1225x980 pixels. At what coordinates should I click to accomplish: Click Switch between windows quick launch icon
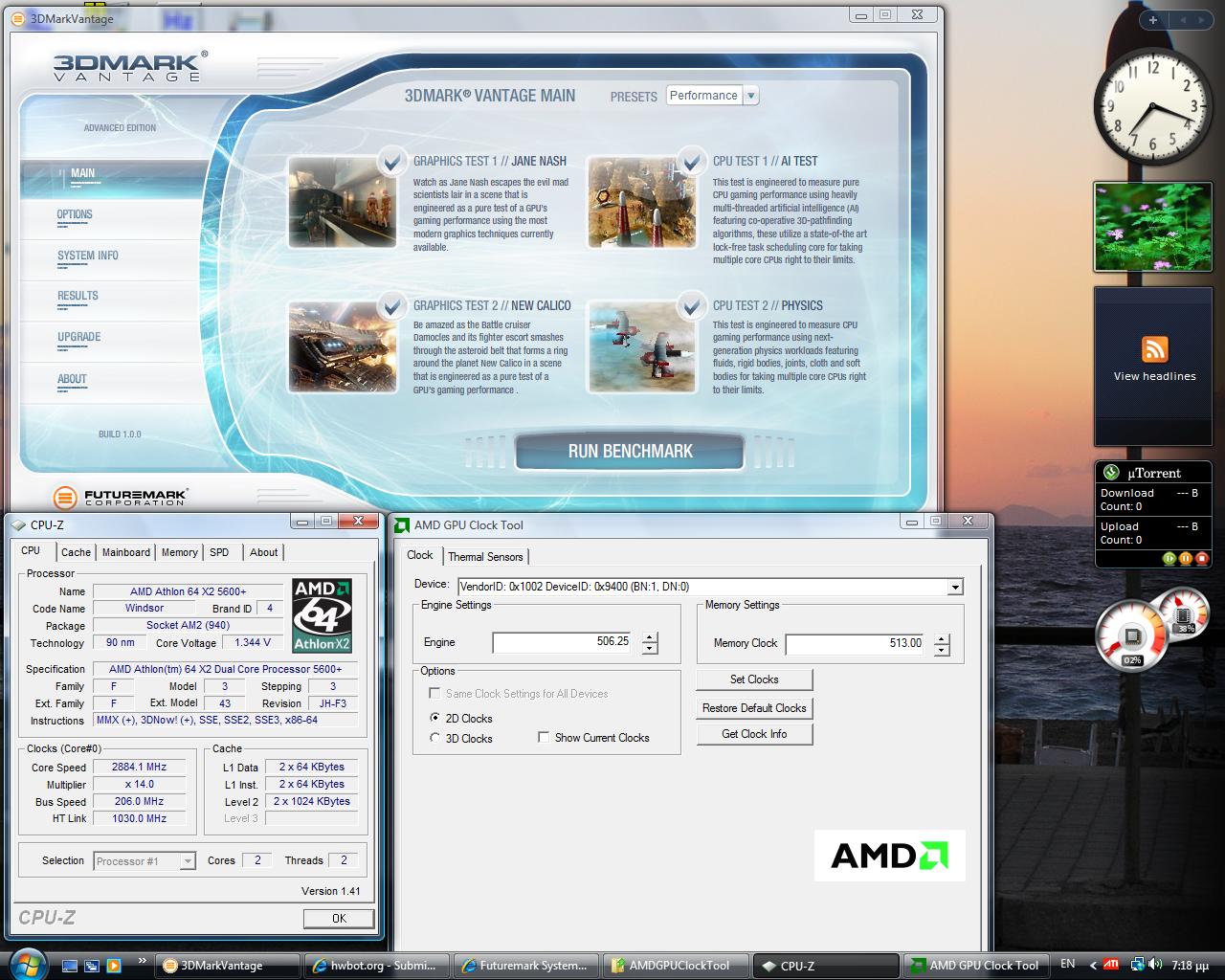coord(91,965)
